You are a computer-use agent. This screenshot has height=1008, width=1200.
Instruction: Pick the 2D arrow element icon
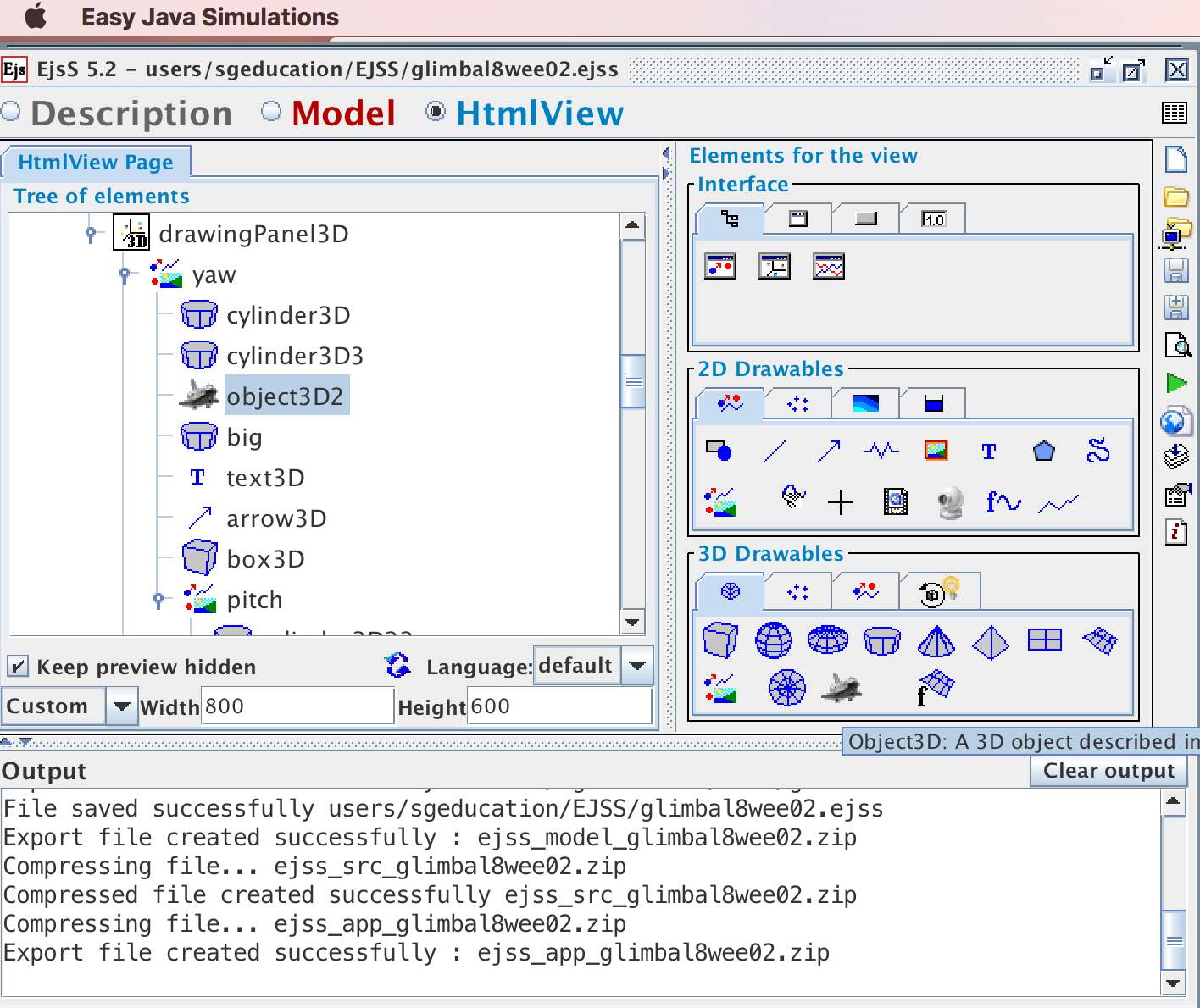pos(829,451)
